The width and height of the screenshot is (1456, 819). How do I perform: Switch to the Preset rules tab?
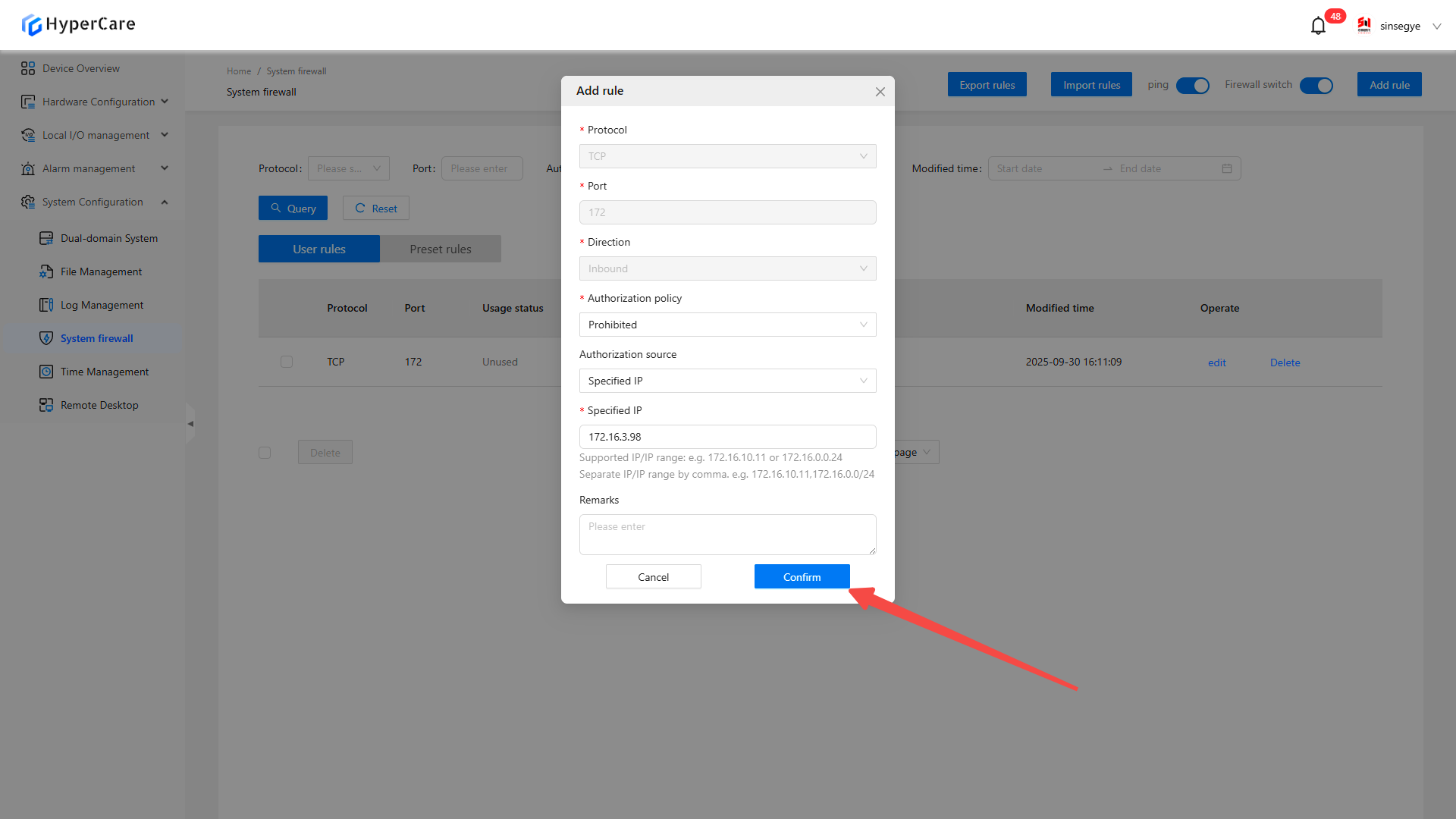point(440,249)
